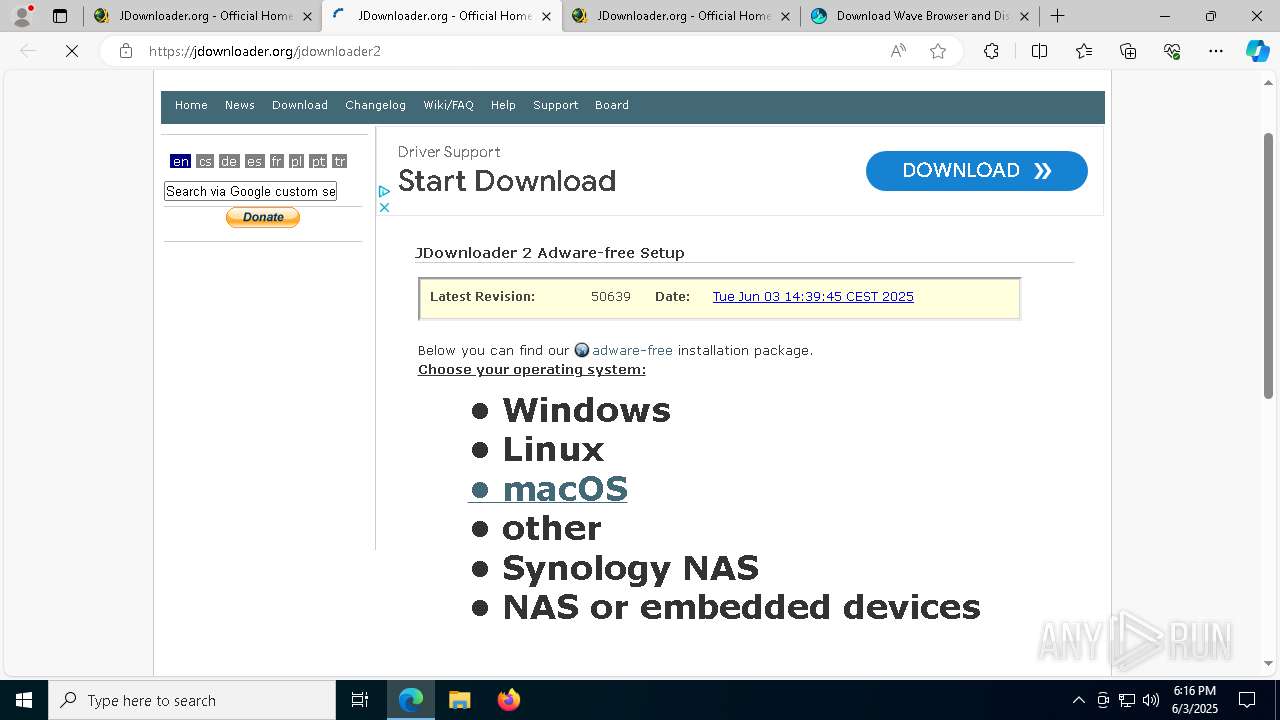Click Edge icon in taskbar
1280x720 pixels.
pos(411,700)
